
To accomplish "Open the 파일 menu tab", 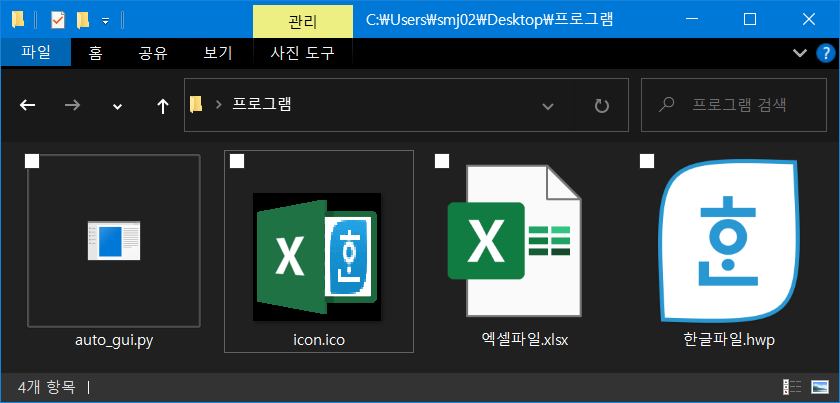I will click(35, 53).
